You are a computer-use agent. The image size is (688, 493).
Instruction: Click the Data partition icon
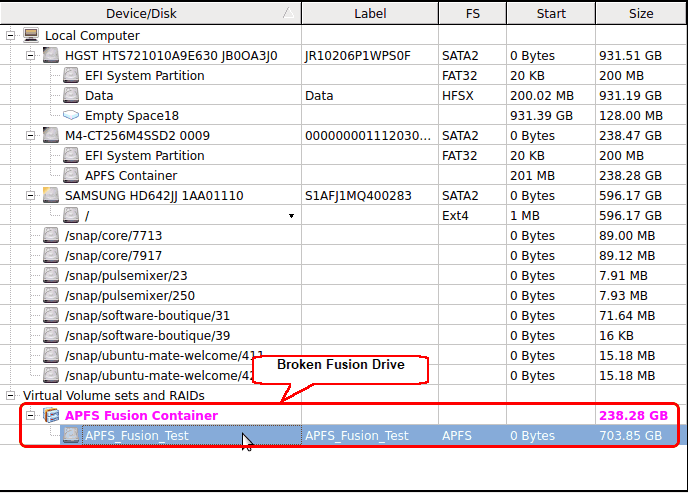(71, 95)
